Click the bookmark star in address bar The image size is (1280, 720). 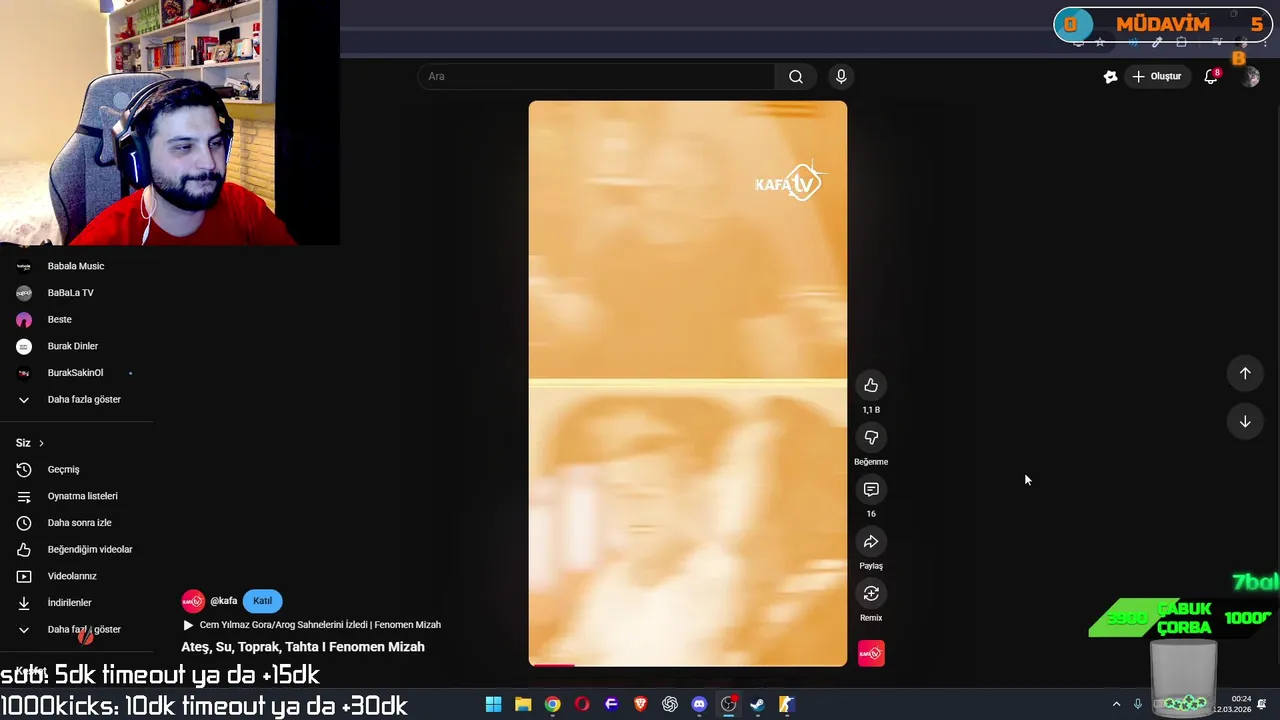[1100, 42]
